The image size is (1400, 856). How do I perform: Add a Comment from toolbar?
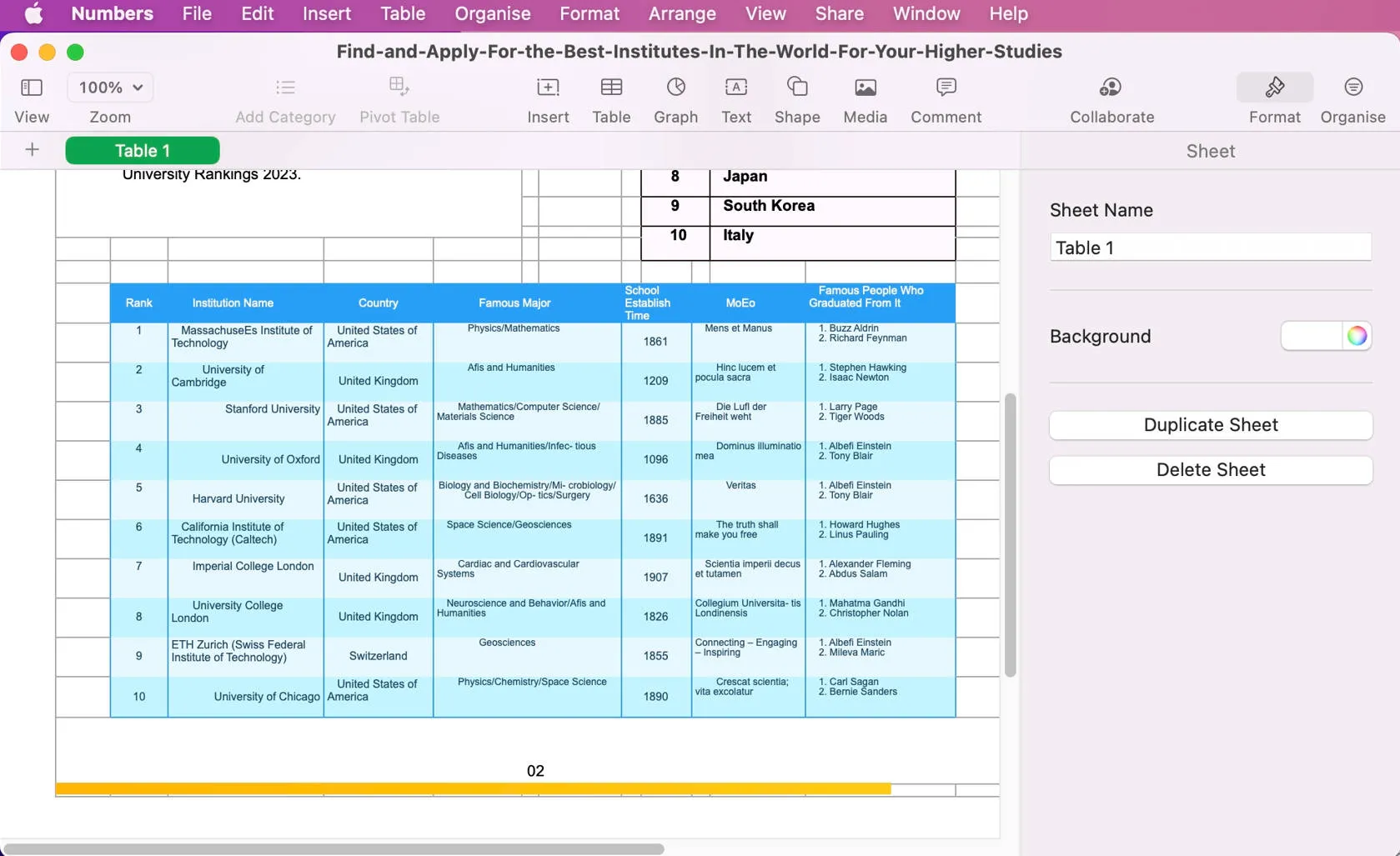tap(946, 88)
